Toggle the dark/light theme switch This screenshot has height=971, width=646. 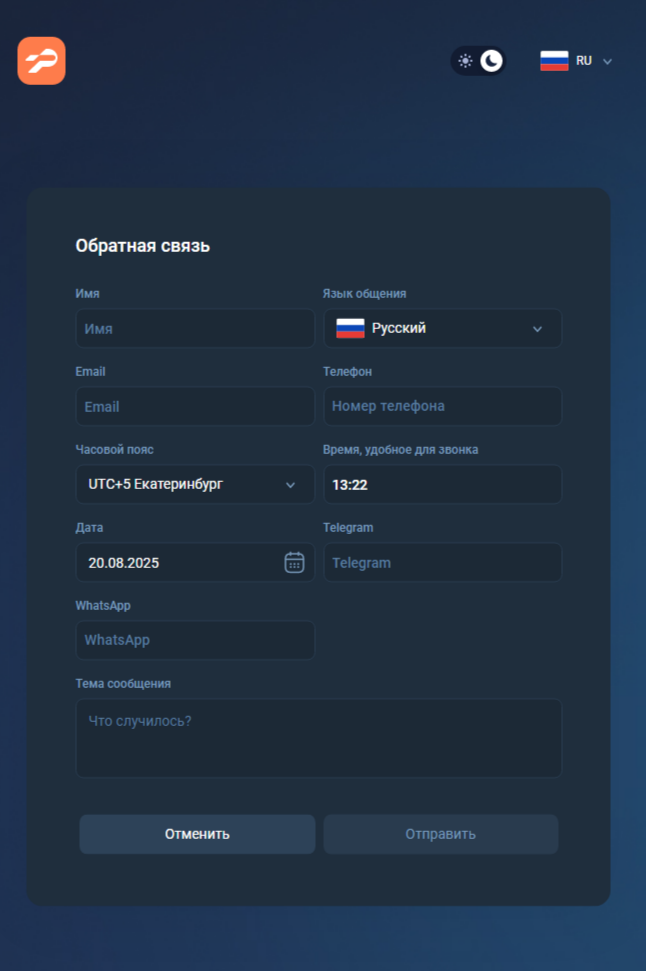[478, 61]
